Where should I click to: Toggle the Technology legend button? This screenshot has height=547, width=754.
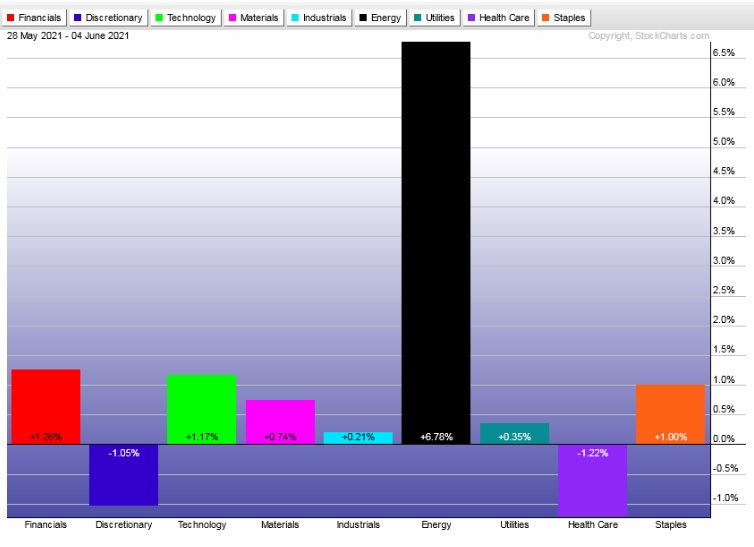click(x=186, y=18)
